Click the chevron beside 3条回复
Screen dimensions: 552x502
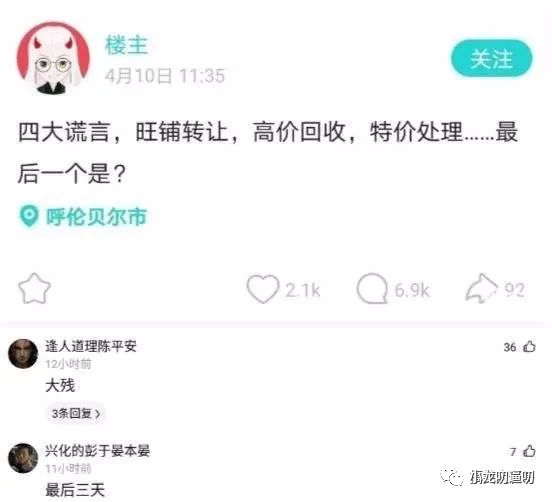point(98,414)
